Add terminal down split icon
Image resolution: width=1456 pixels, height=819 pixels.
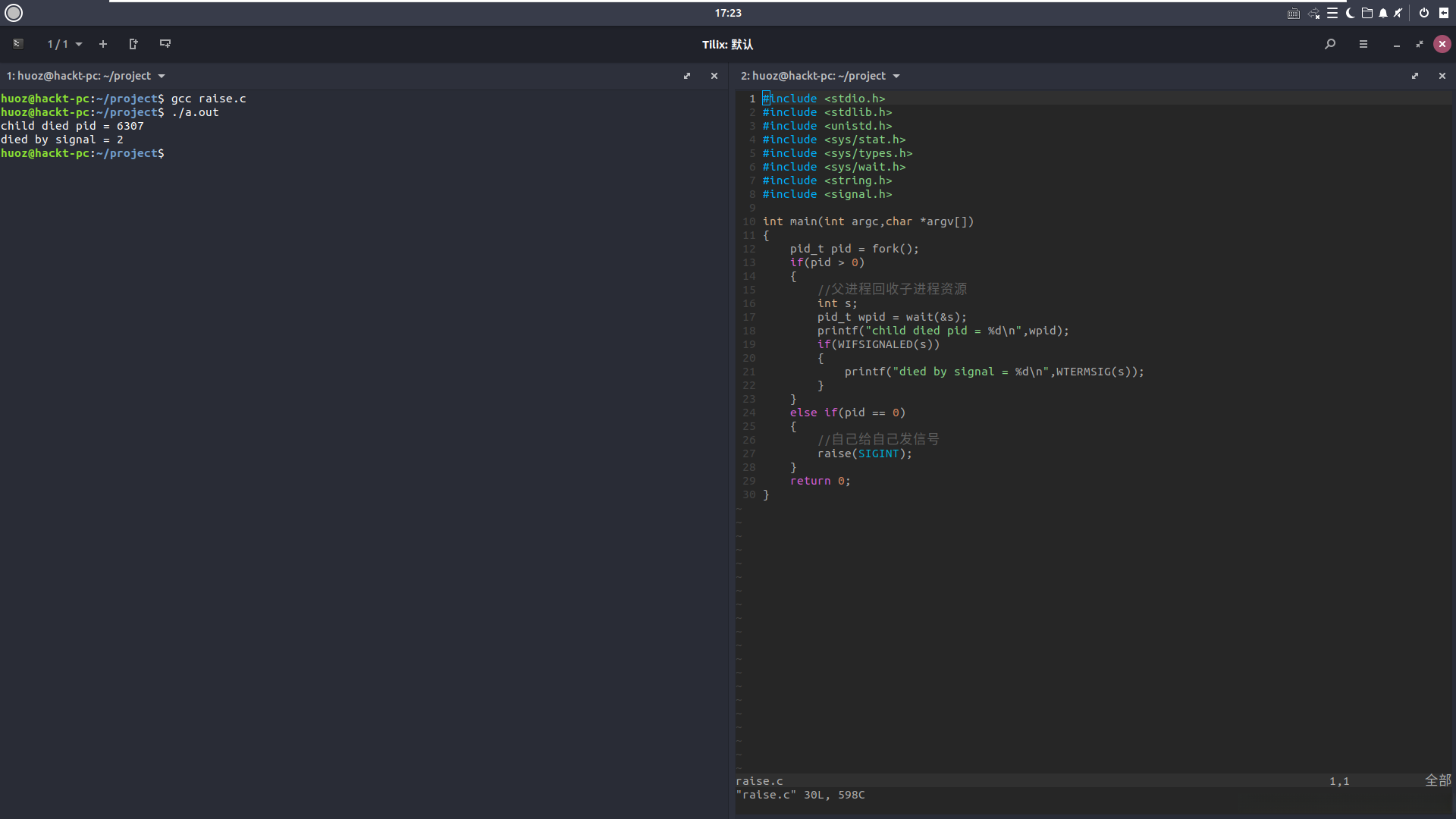(165, 44)
